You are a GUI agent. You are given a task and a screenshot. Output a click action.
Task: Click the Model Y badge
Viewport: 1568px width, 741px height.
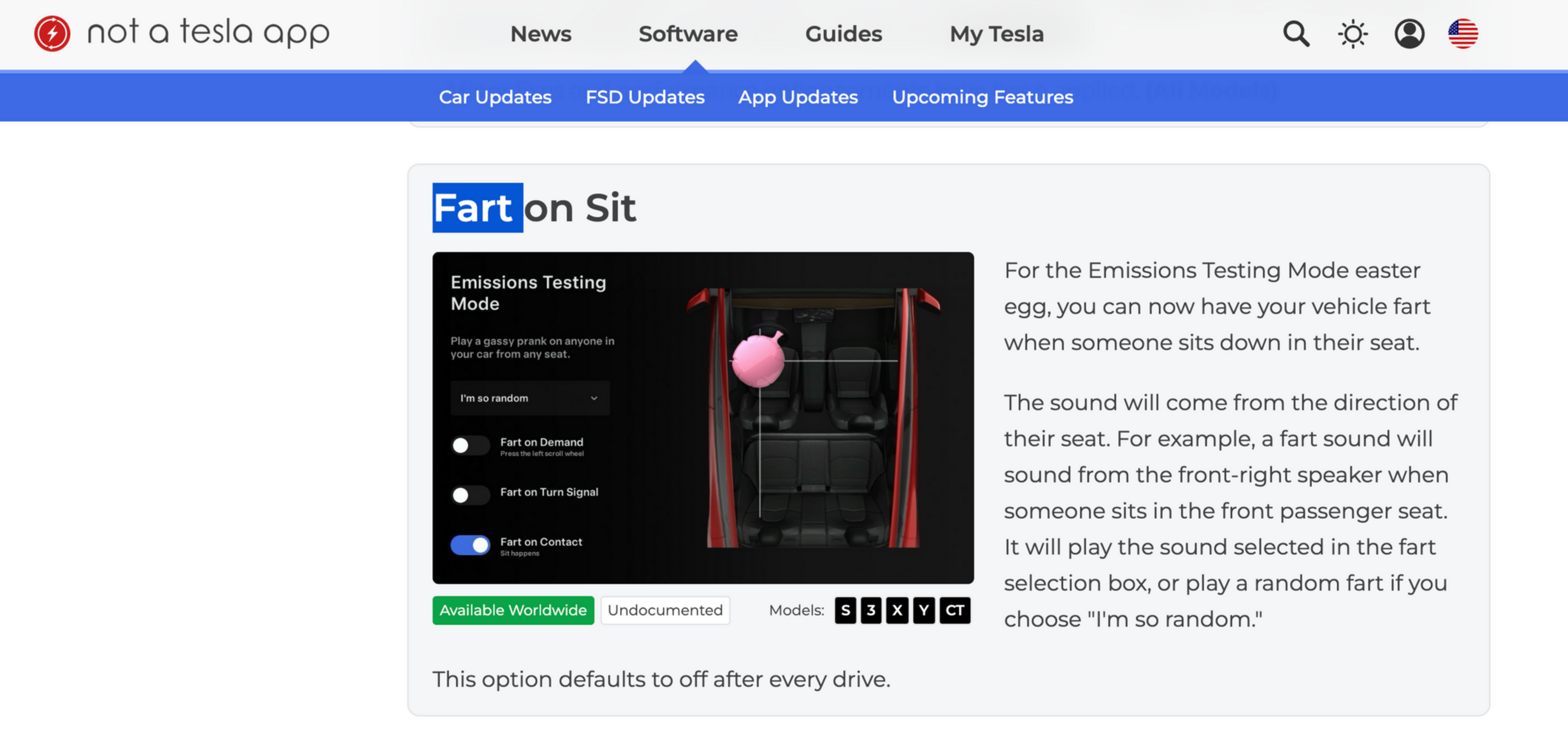coord(923,610)
